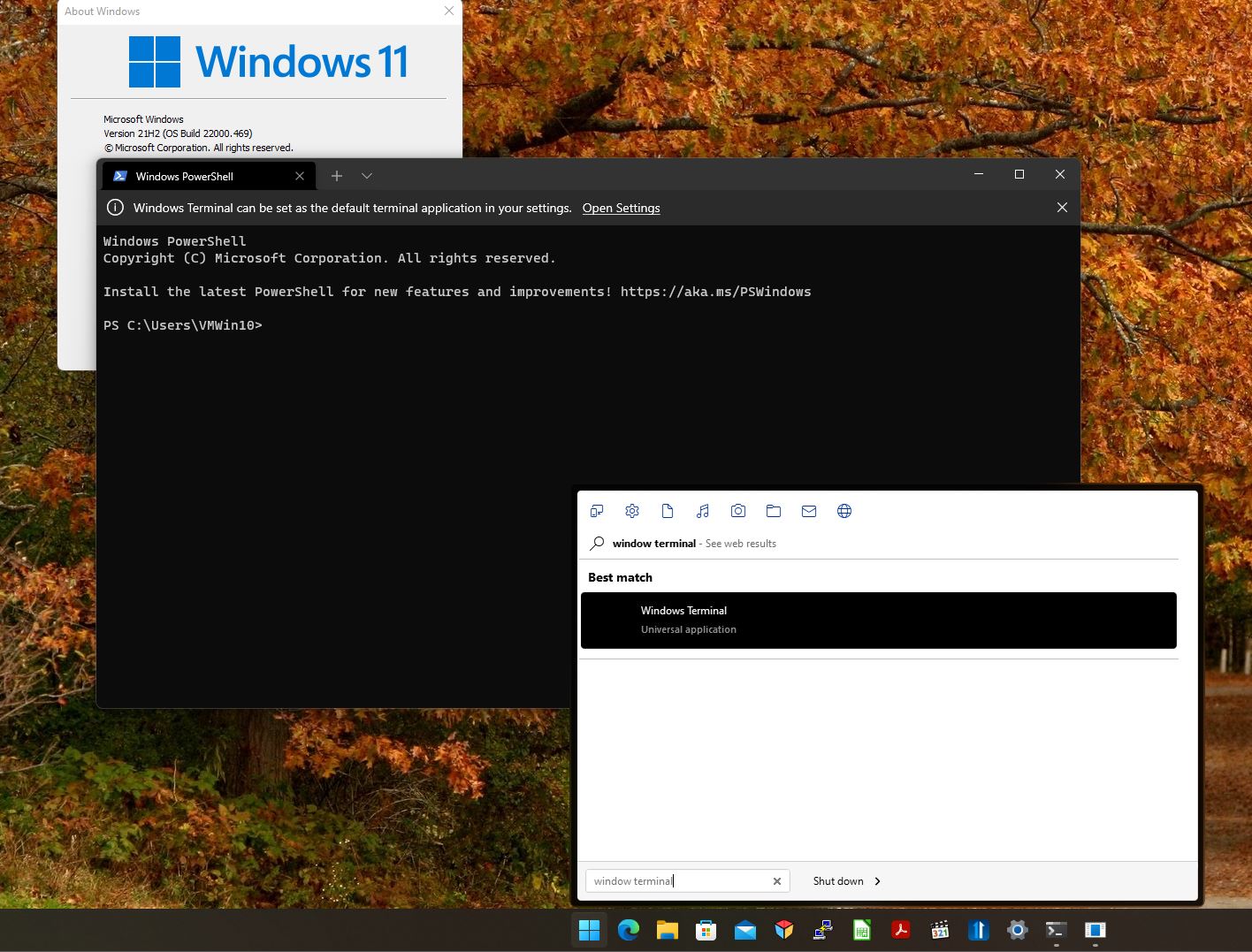The width and height of the screenshot is (1252, 952).
Task: Open the colorful cube app on taskbar
Action: pos(784,930)
